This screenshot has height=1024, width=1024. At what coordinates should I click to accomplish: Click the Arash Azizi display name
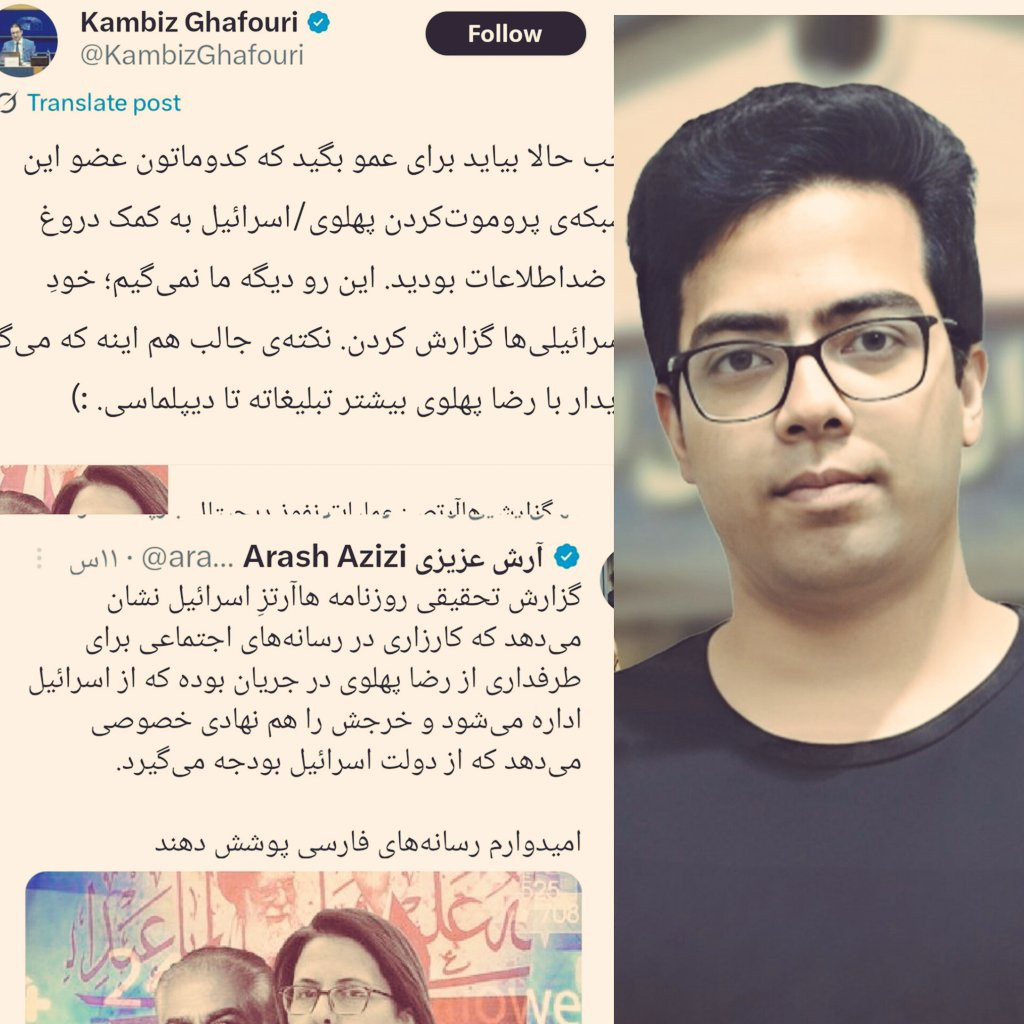[x=392, y=557]
